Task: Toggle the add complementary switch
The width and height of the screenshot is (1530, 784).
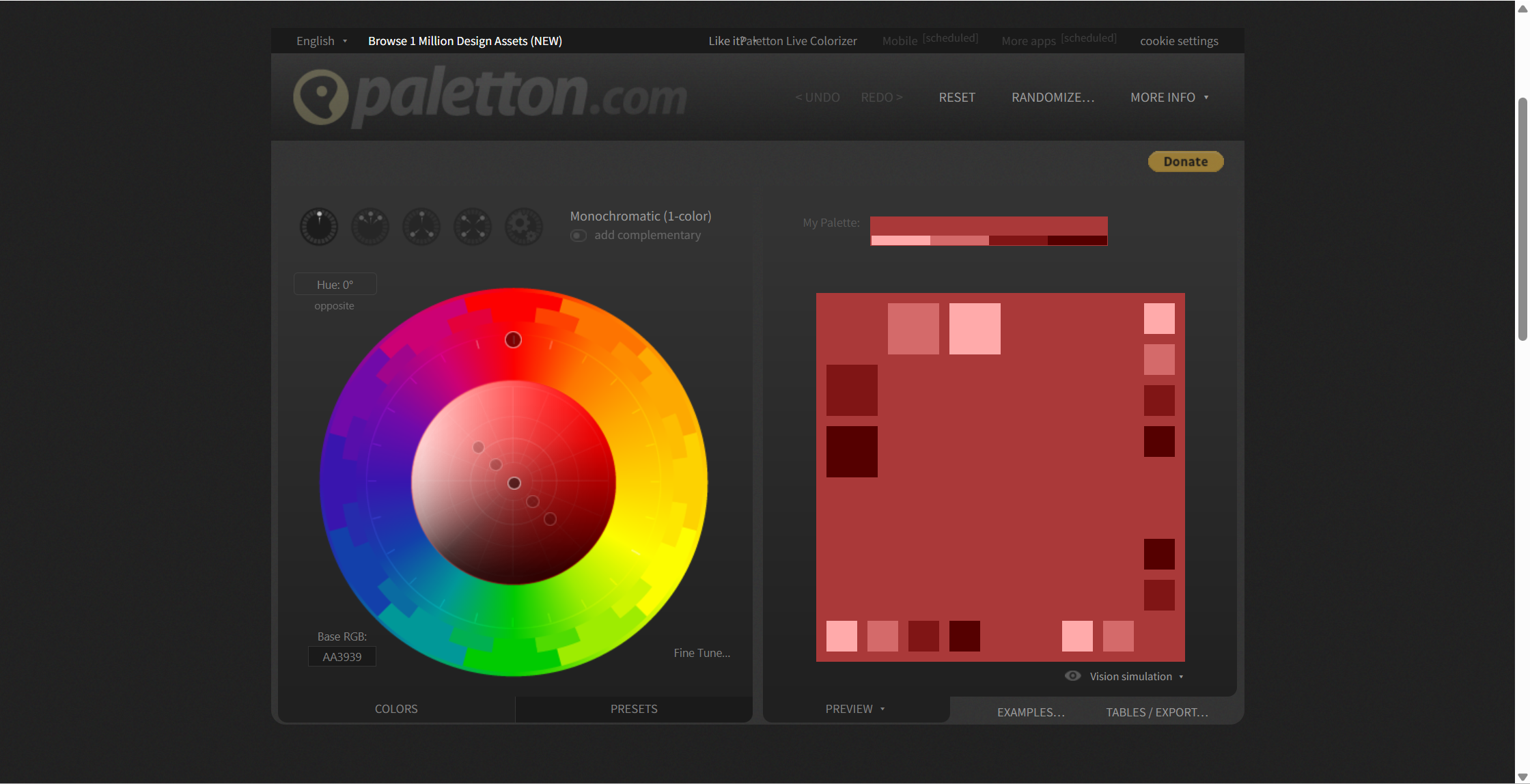Action: (x=579, y=236)
